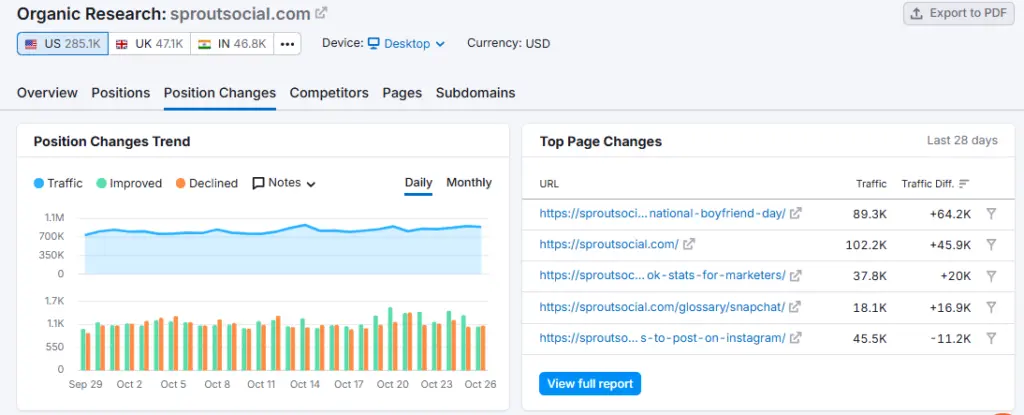Viewport: 1024px width, 415px height.
Task: Switch to the Competitors tab
Action: pyautogui.click(x=329, y=93)
